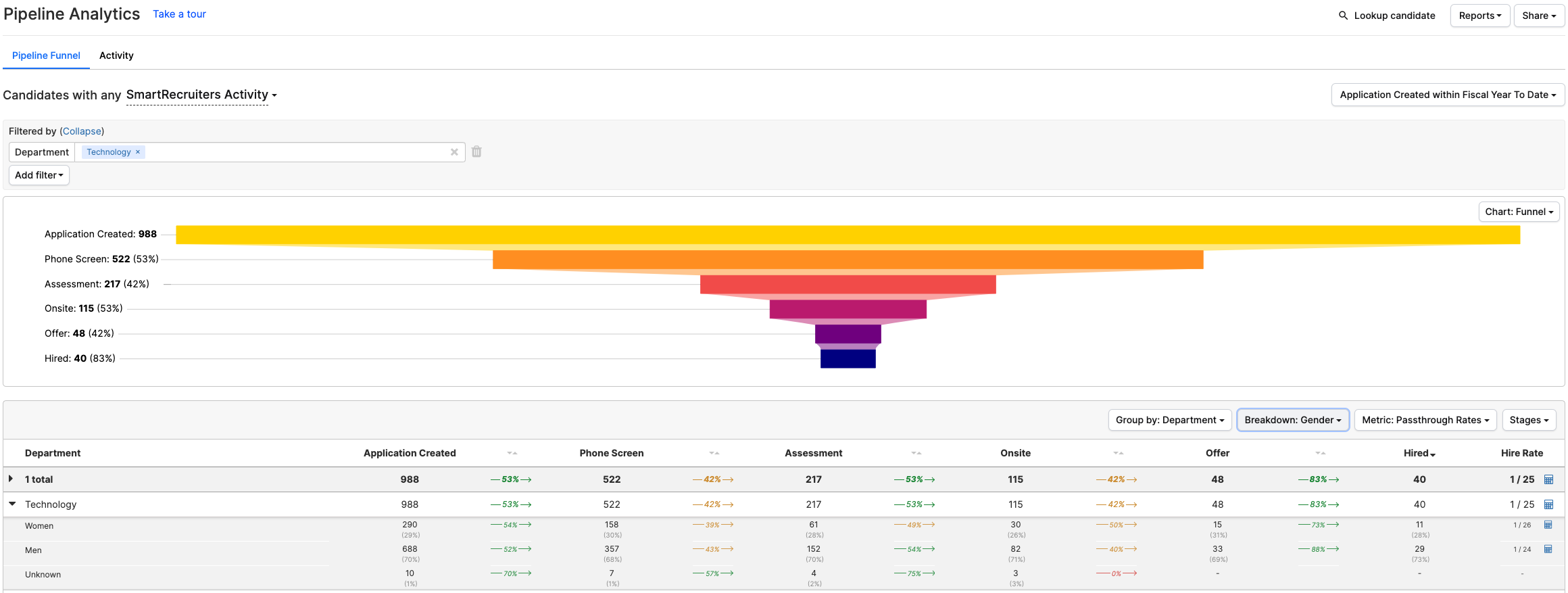Remove the Technology filter tag
1568x593 pixels.
(138, 152)
